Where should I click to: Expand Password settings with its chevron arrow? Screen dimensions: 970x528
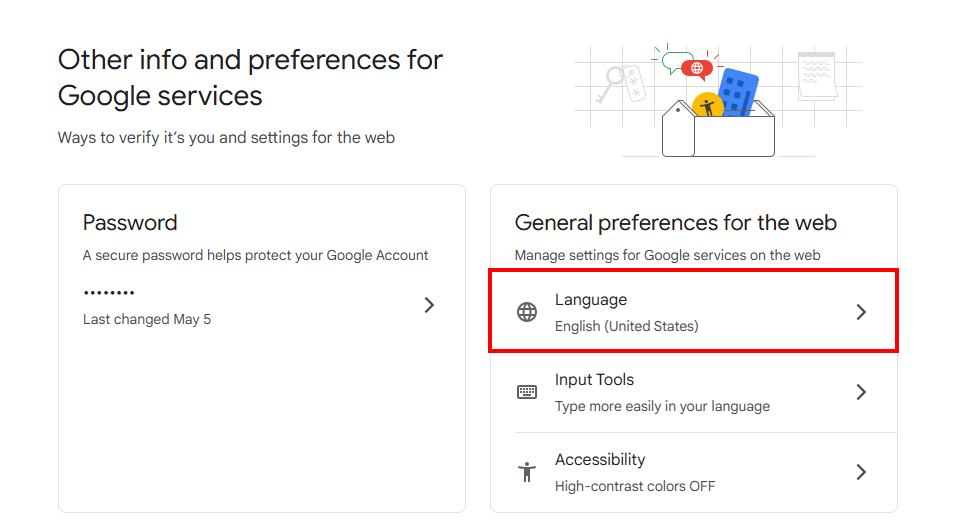(429, 305)
